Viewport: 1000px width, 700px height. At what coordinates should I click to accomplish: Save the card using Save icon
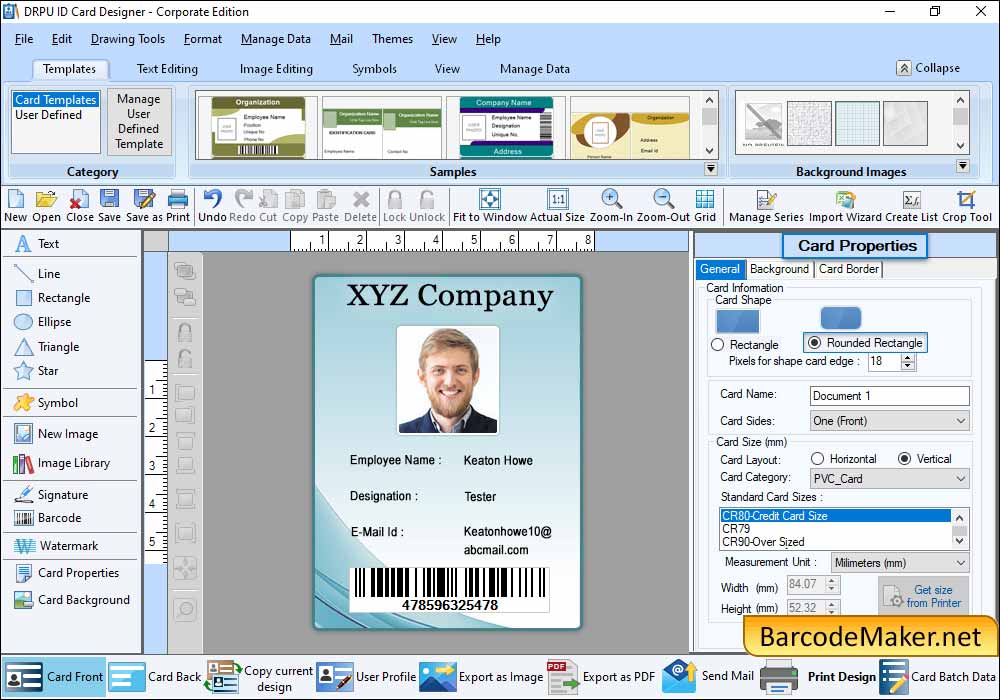[x=110, y=206]
